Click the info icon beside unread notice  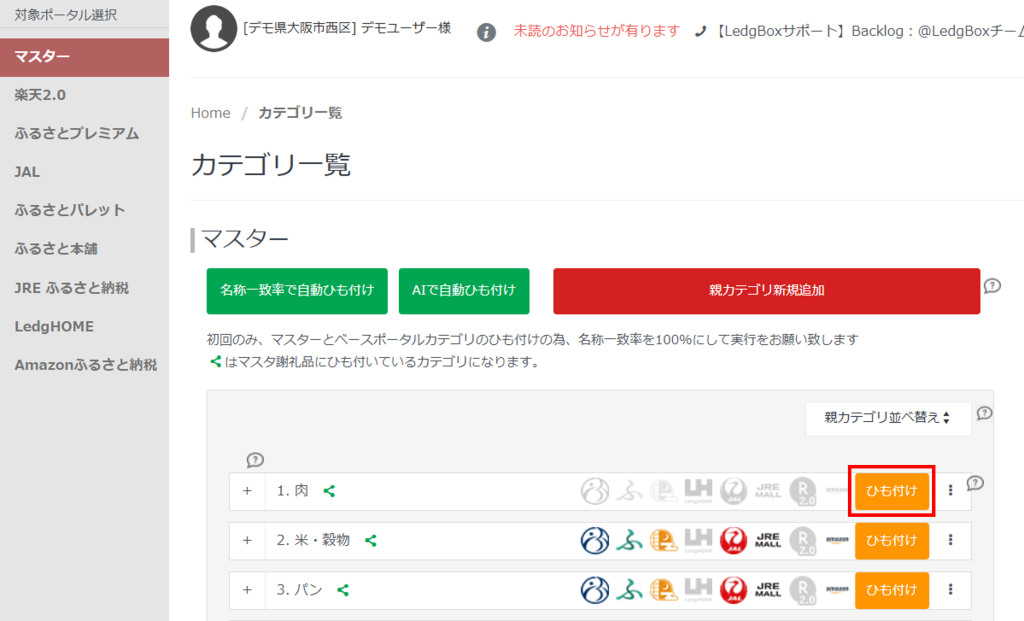pyautogui.click(x=486, y=32)
